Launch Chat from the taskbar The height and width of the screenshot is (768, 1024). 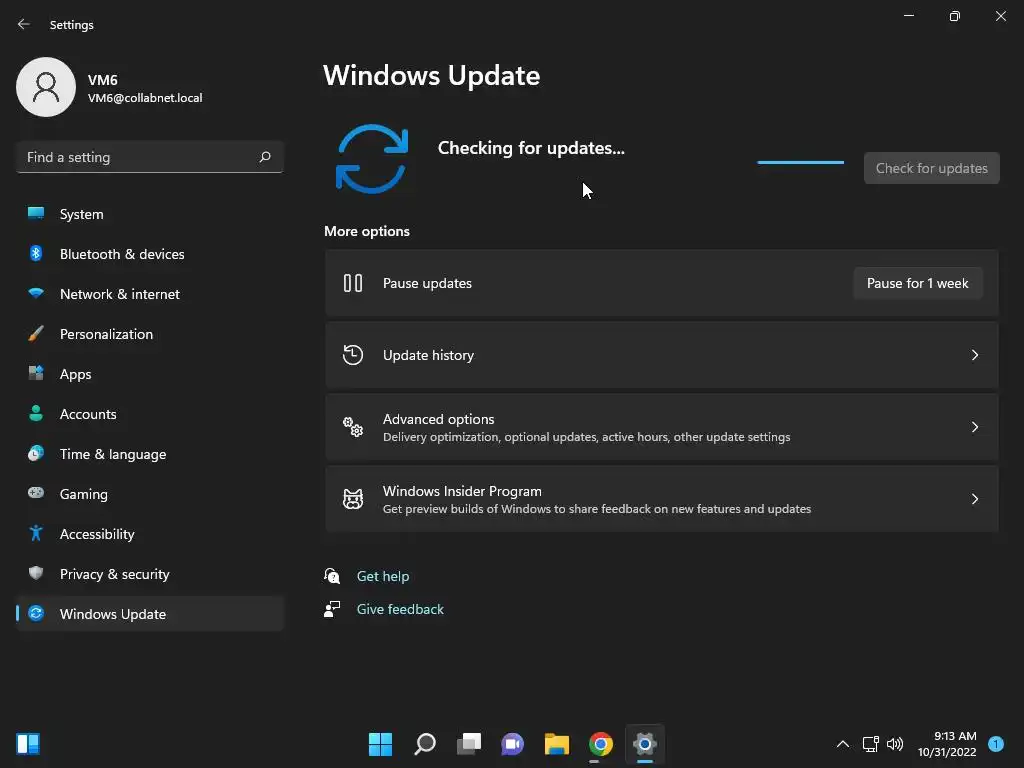[513, 744]
